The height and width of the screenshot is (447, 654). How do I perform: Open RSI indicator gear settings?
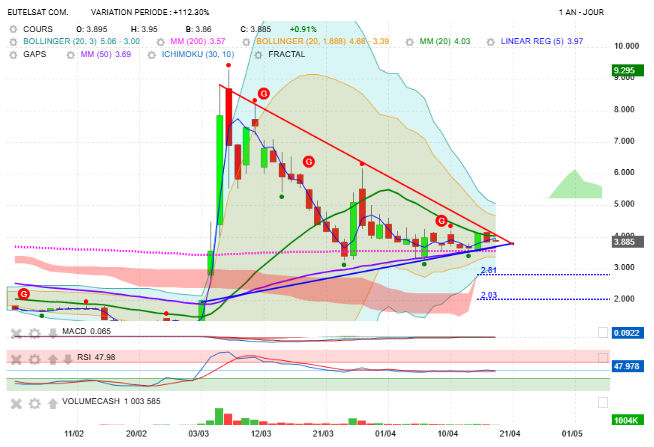click(x=35, y=359)
